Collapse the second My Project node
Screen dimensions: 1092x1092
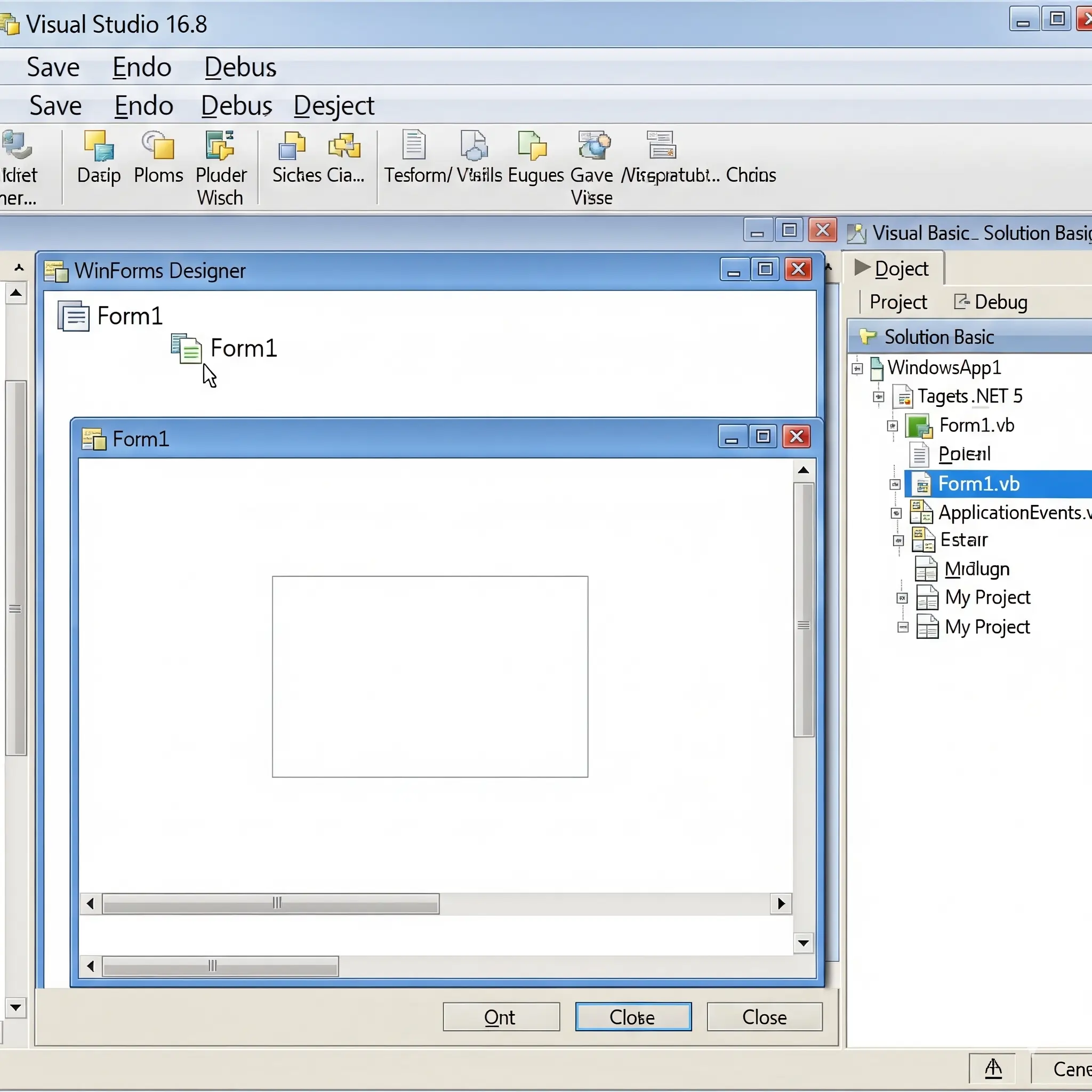tap(903, 628)
